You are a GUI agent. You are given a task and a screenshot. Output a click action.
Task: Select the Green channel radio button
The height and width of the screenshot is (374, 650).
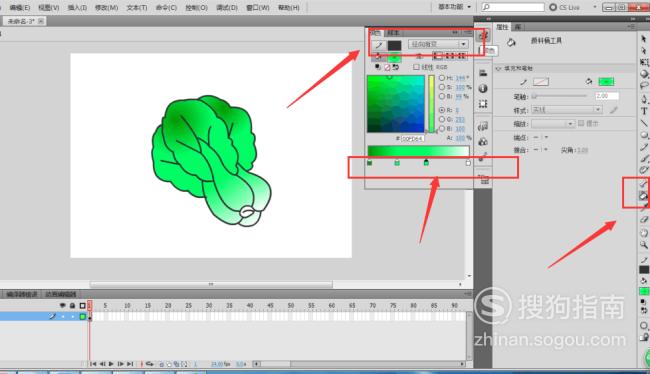point(442,119)
